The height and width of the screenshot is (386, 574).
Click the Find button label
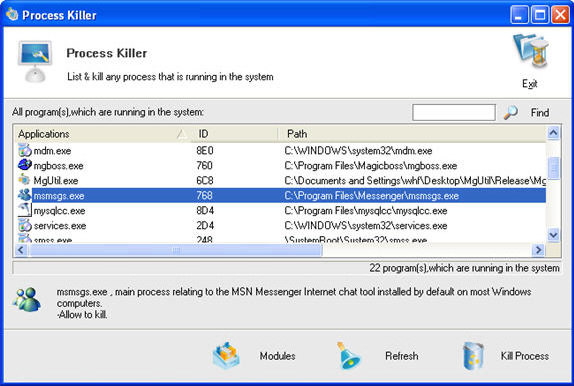pyautogui.click(x=540, y=113)
